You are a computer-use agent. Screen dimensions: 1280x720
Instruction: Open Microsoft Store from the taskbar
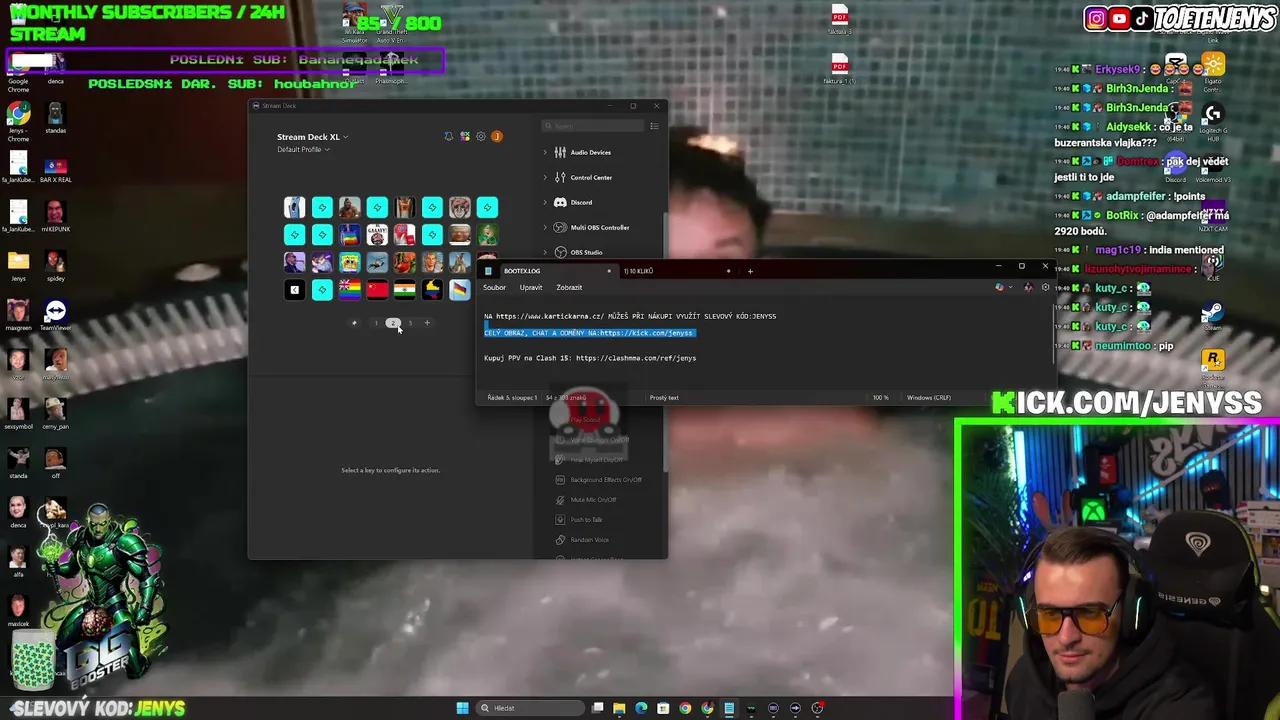click(663, 708)
